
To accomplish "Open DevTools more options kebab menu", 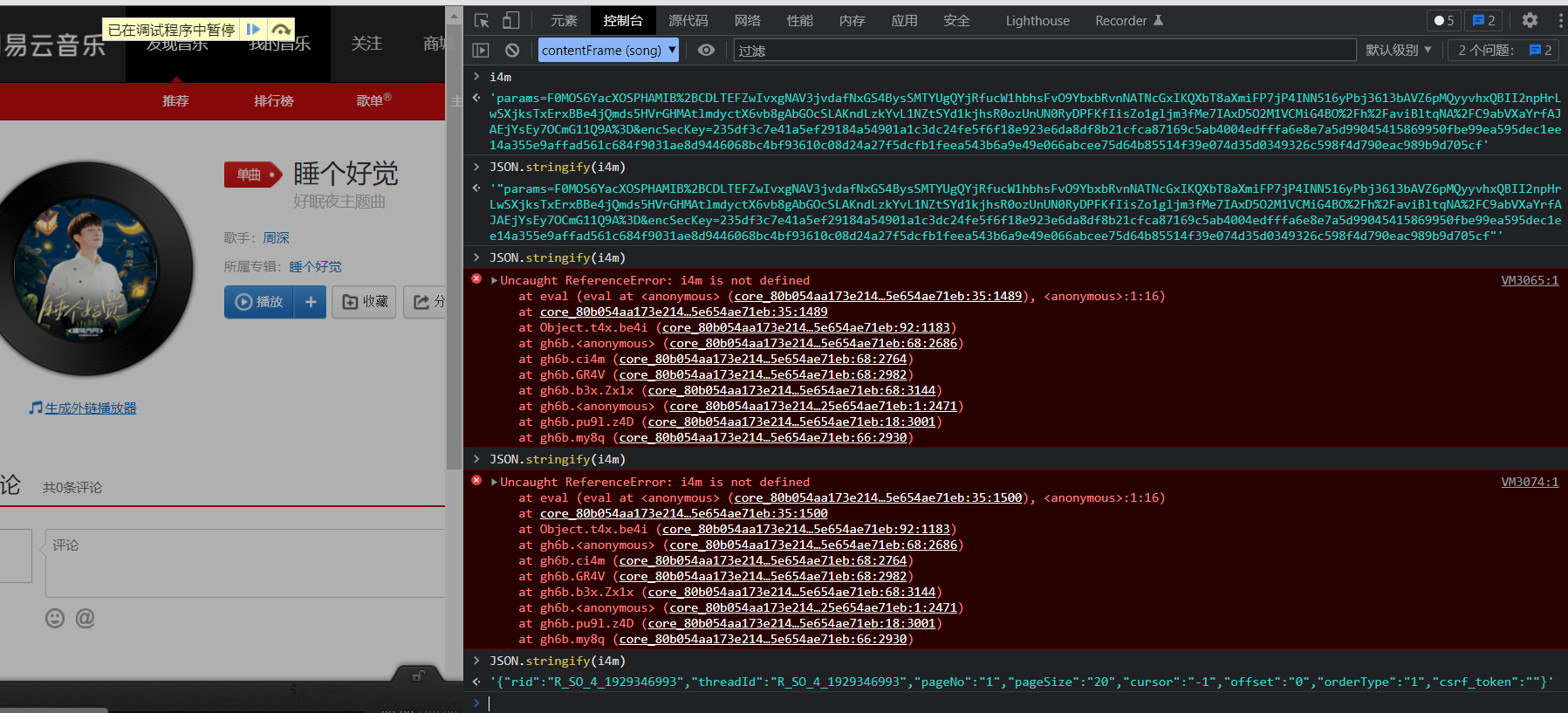I will [x=1560, y=20].
